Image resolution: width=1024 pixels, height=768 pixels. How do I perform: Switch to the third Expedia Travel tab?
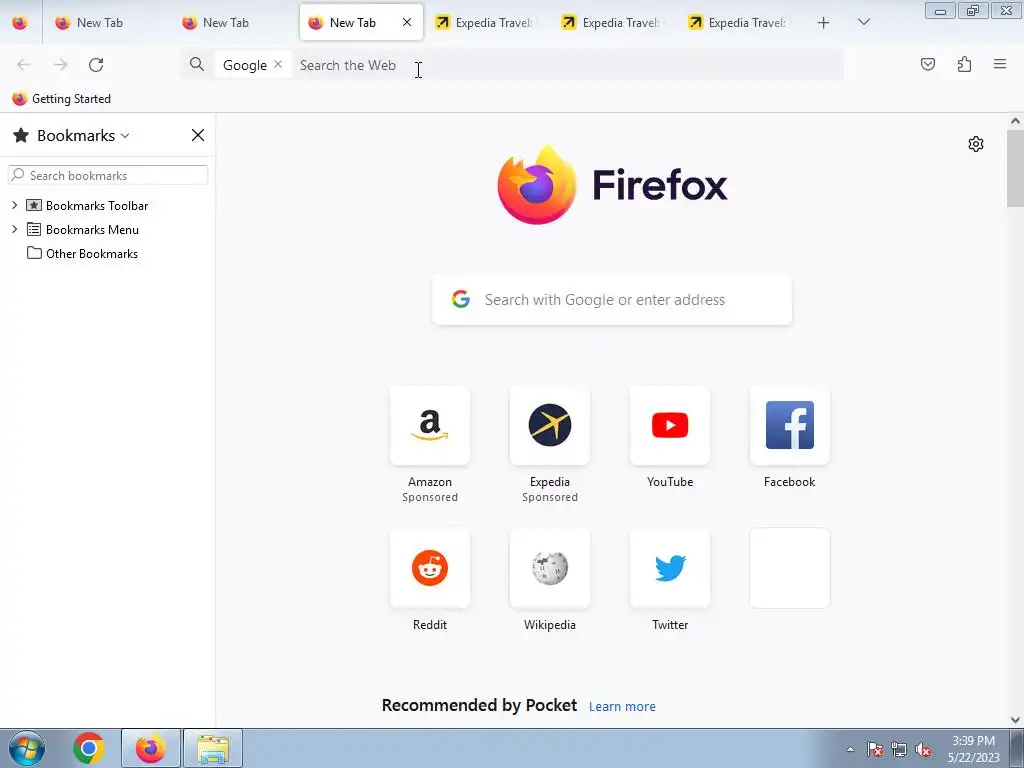(740, 22)
